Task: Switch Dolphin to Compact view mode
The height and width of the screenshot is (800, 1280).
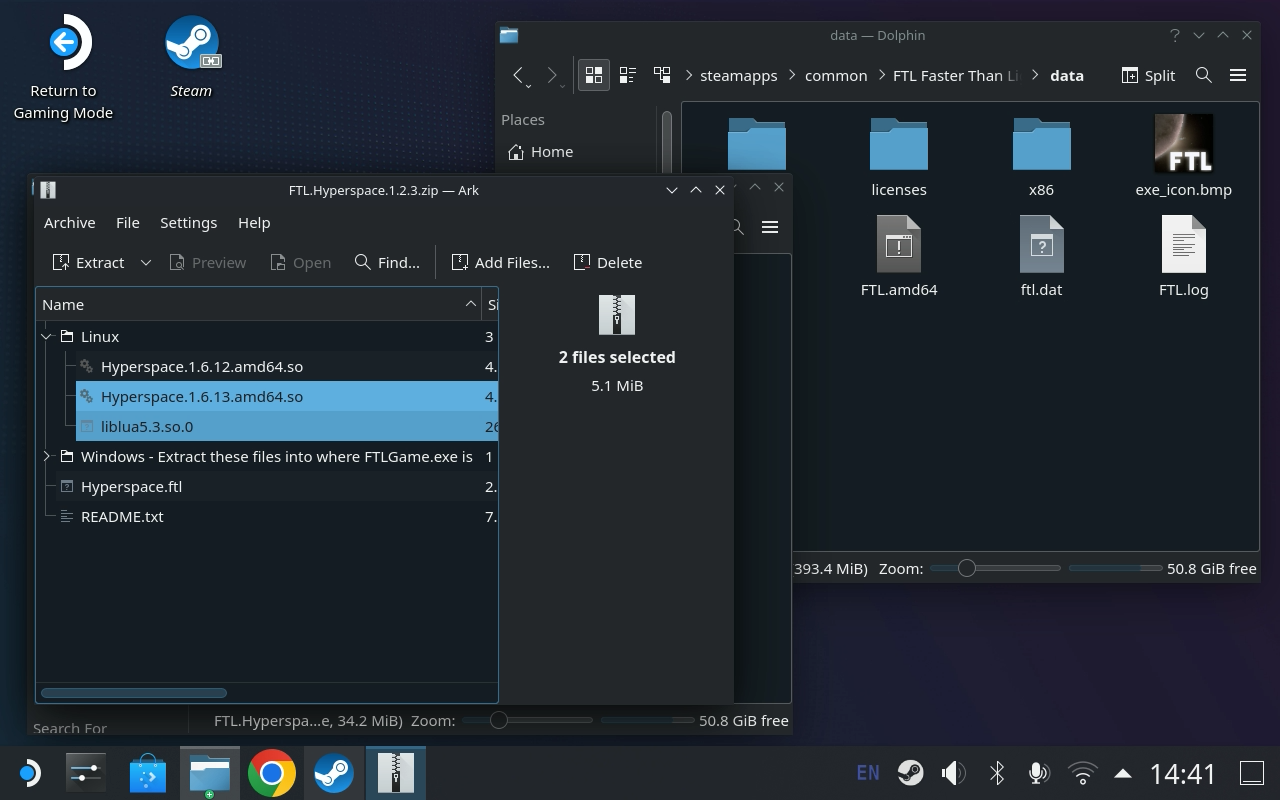Action: click(x=628, y=75)
